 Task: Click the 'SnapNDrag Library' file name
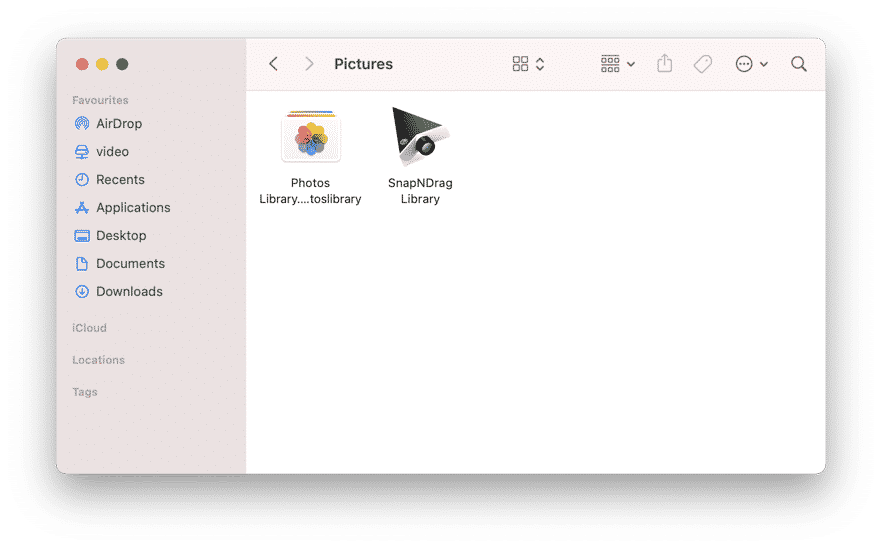(420, 191)
